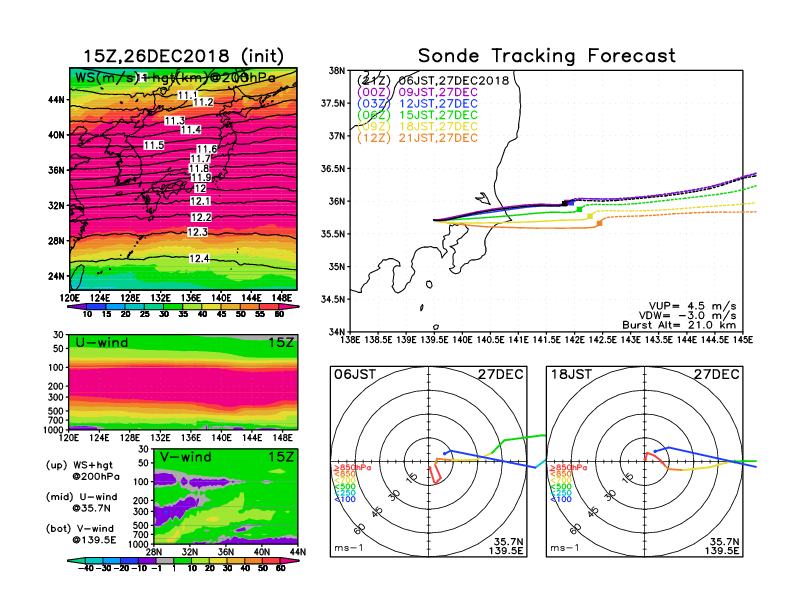
Task: Click the 11.3 height contour label
Action: click(x=174, y=121)
